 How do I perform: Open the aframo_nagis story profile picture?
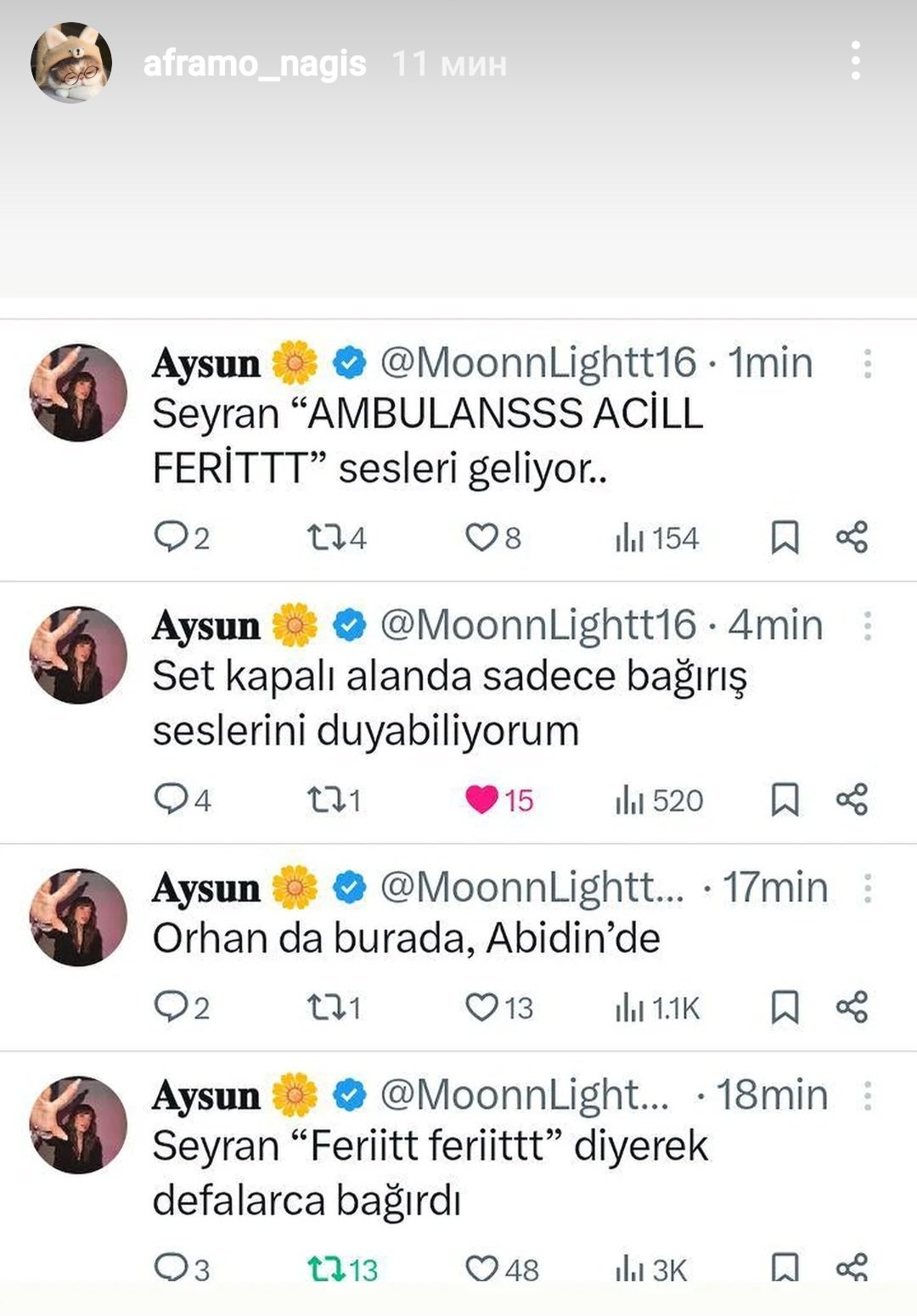[x=71, y=63]
